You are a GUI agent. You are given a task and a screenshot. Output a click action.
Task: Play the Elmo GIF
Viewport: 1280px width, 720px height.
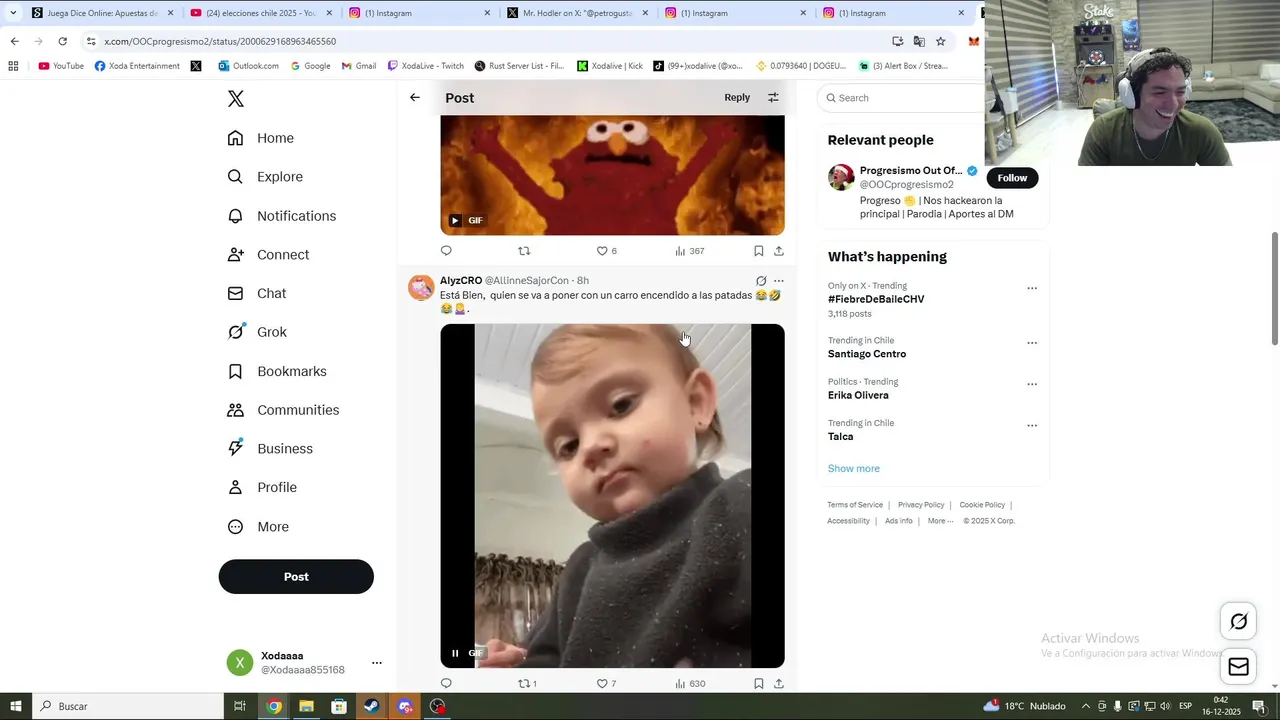click(x=455, y=220)
